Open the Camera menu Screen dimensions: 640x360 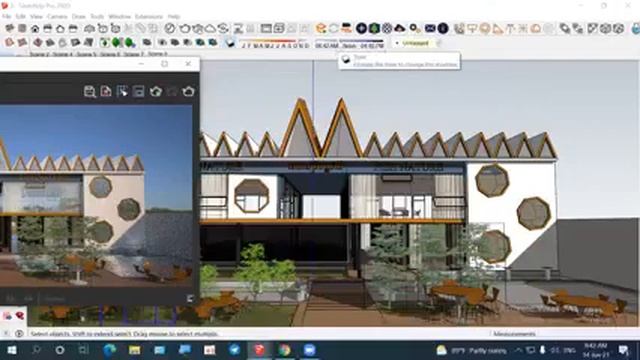(x=57, y=16)
